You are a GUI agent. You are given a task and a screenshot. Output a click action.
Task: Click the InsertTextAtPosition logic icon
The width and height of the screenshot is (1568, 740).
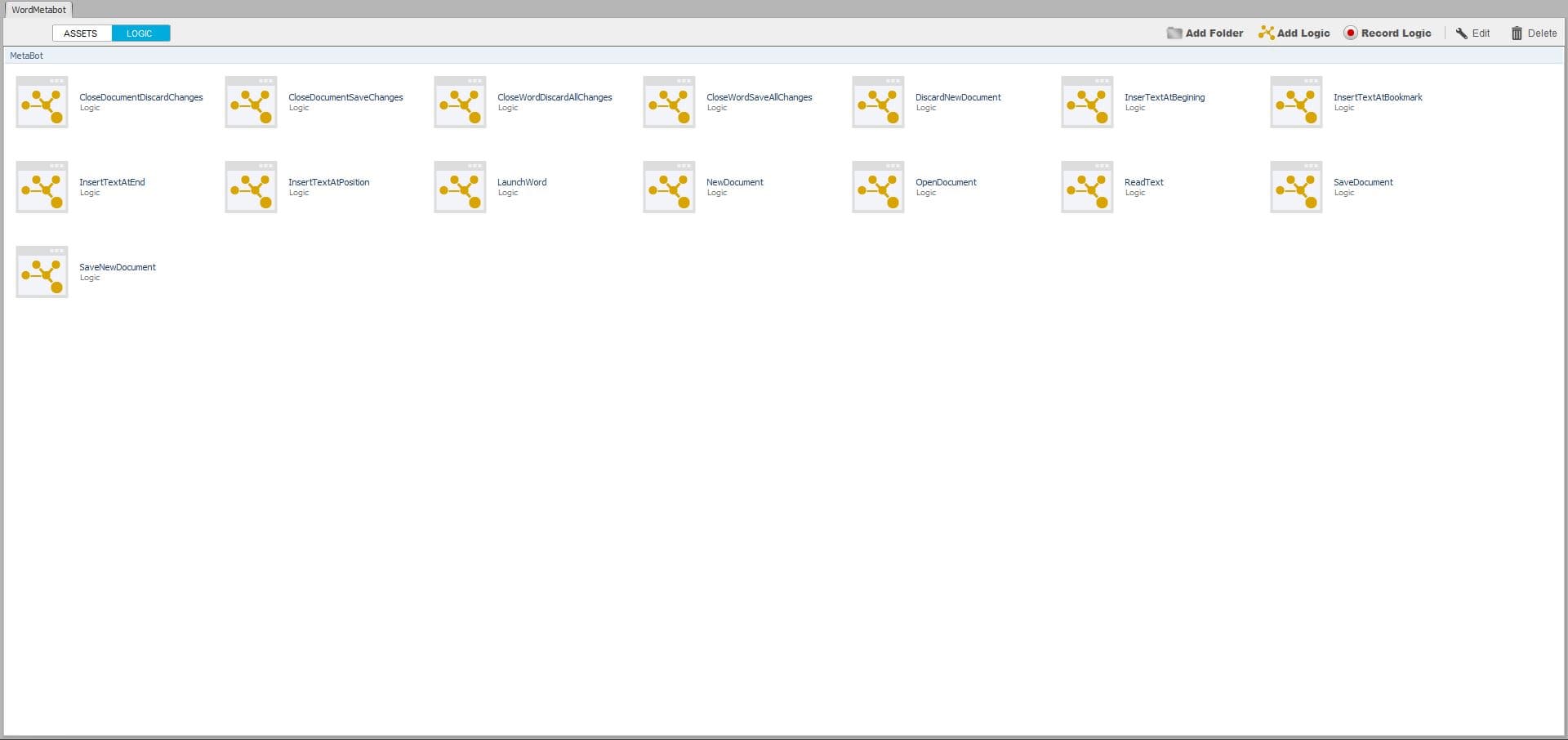coord(251,187)
